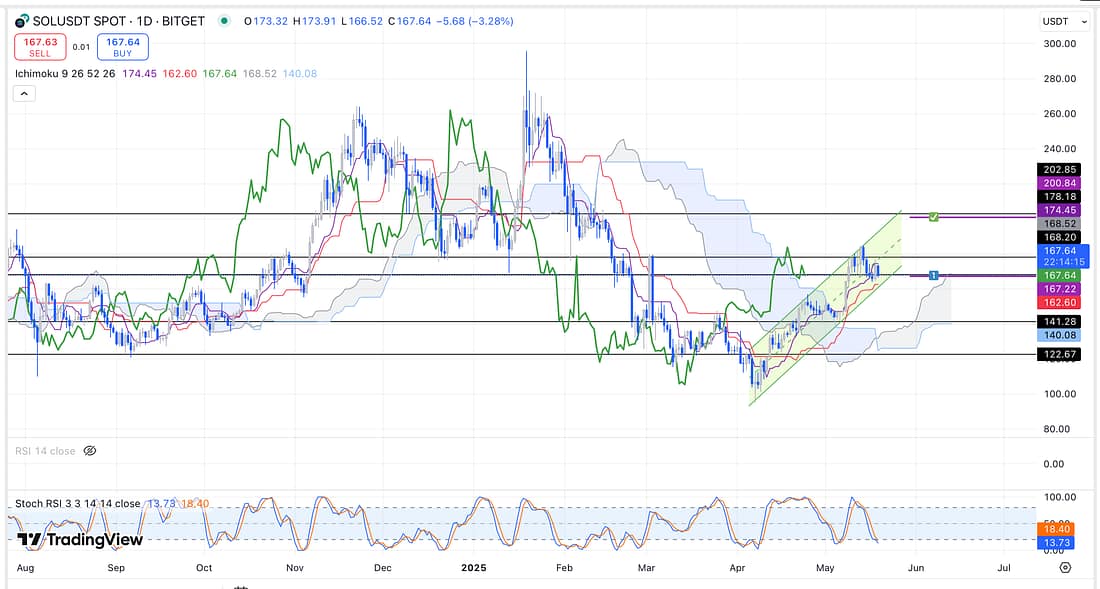This screenshot has height=589, width=1100.
Task: Click the Solana symbol logo icon
Action: click(21, 21)
